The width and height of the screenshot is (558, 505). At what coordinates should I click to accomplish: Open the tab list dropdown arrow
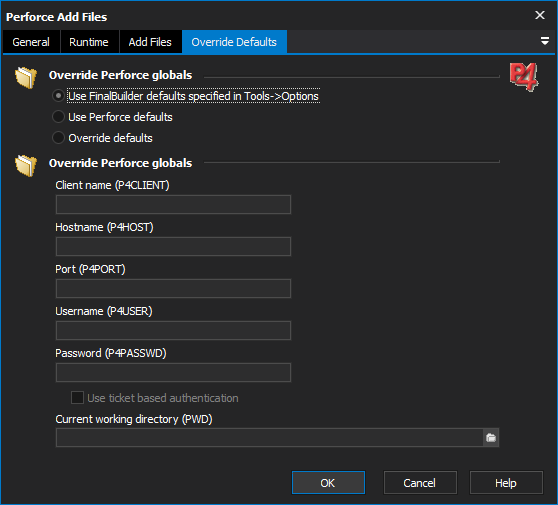click(544, 41)
